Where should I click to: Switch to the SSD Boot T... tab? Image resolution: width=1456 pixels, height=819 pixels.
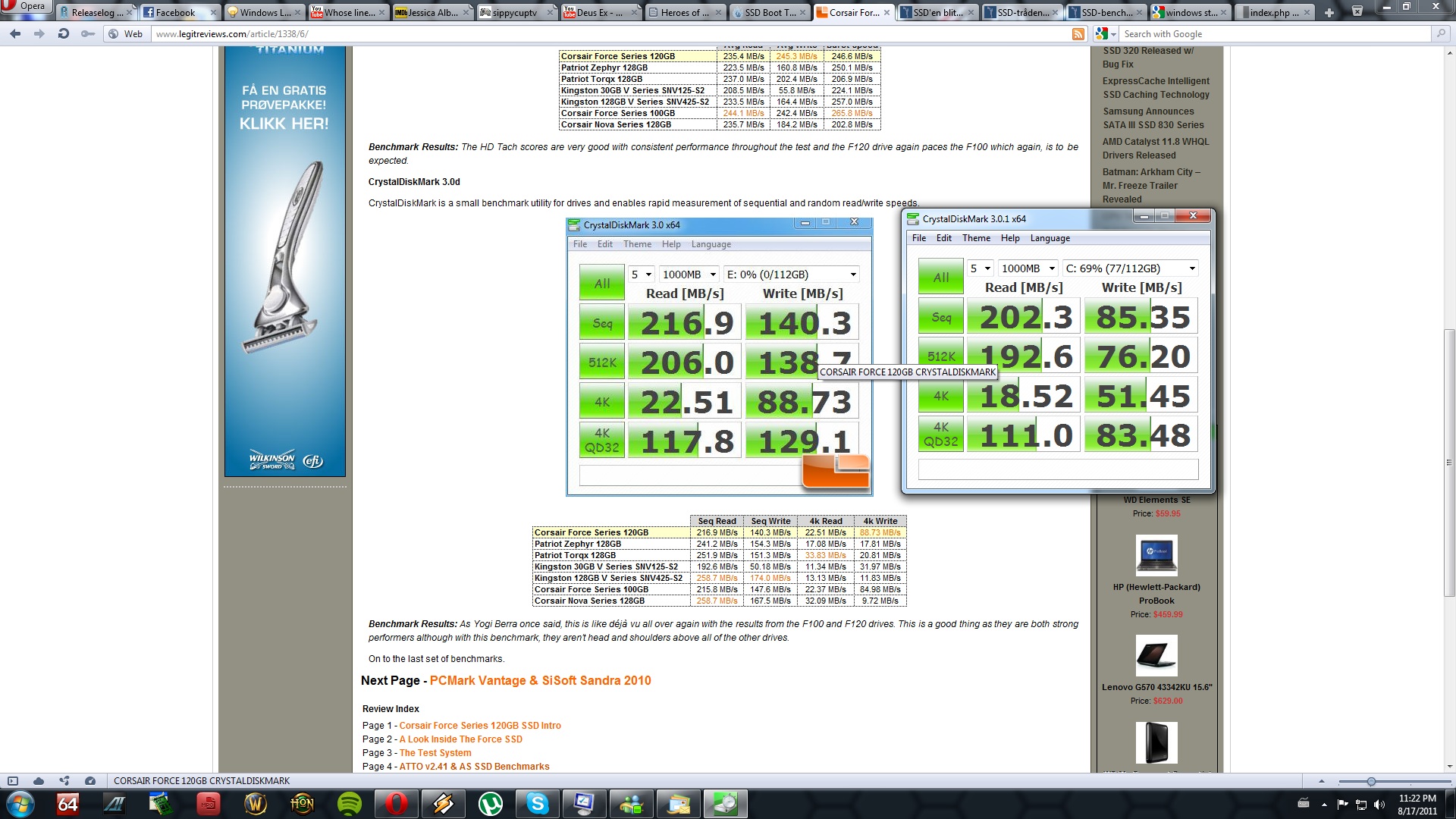769,13
